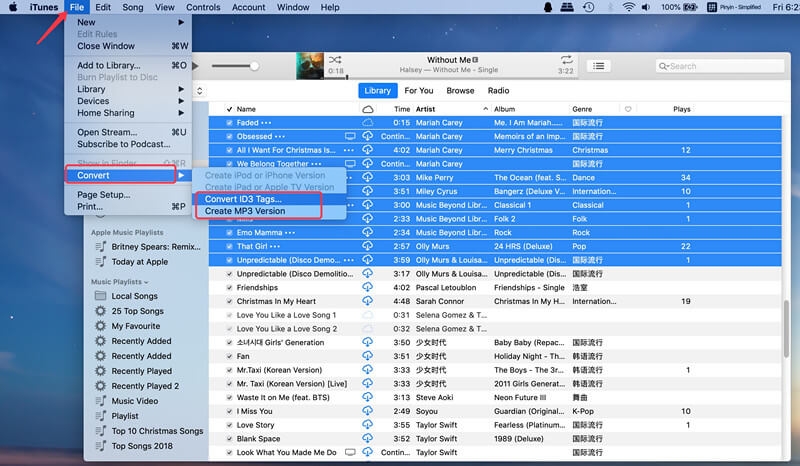Choose Create MP3 Version
This screenshot has width=800, height=466.
pyautogui.click(x=244, y=211)
